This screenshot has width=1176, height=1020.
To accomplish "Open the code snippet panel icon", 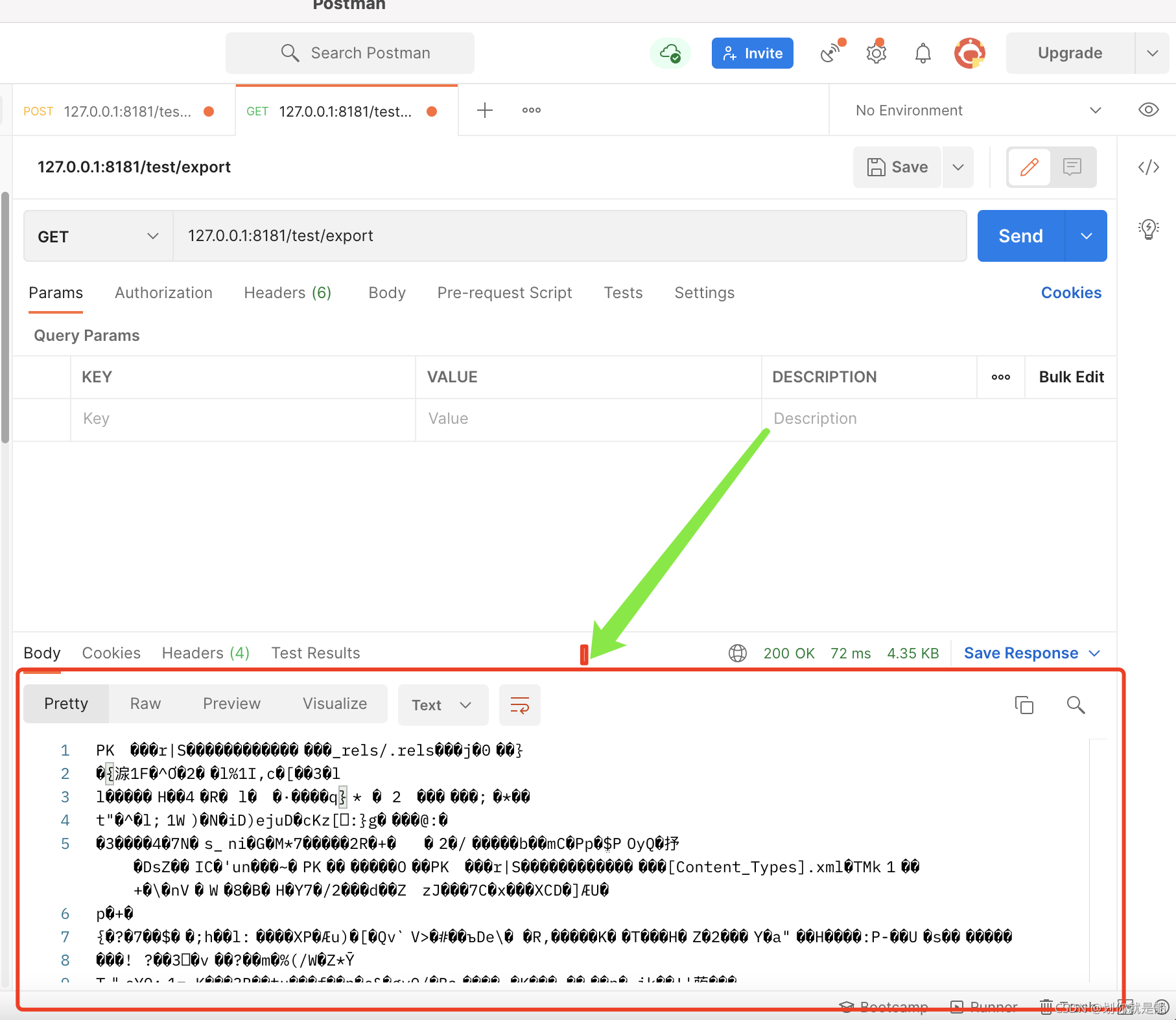I will point(1149,167).
